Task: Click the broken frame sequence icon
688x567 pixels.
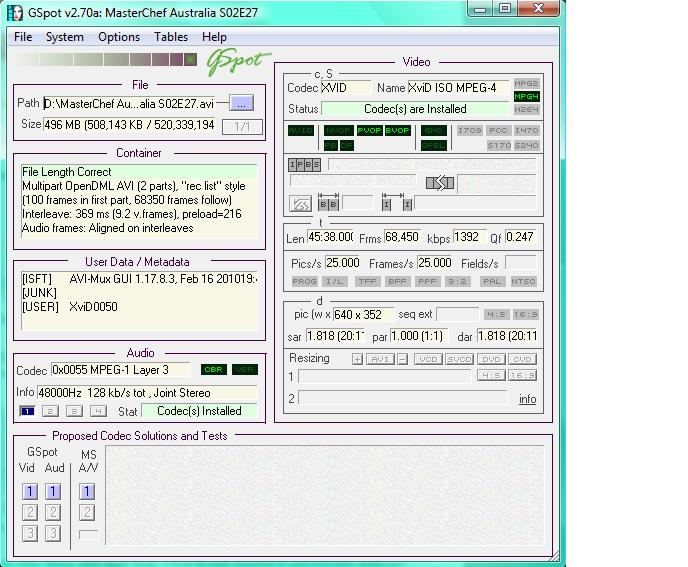Action: (440, 183)
